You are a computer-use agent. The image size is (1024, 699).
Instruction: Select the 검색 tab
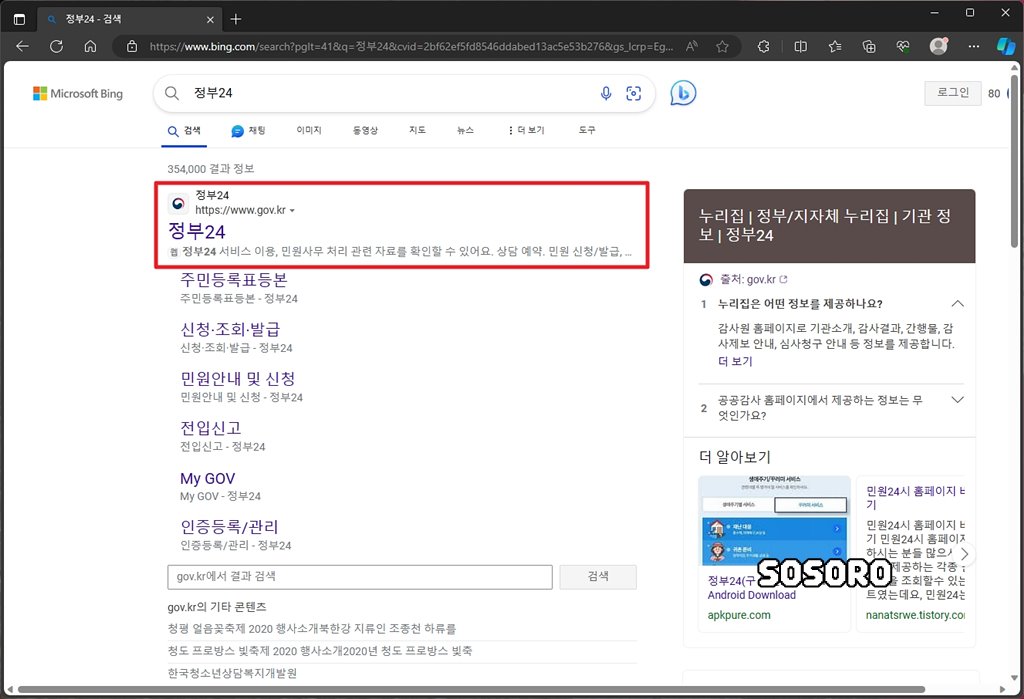pyautogui.click(x=184, y=131)
